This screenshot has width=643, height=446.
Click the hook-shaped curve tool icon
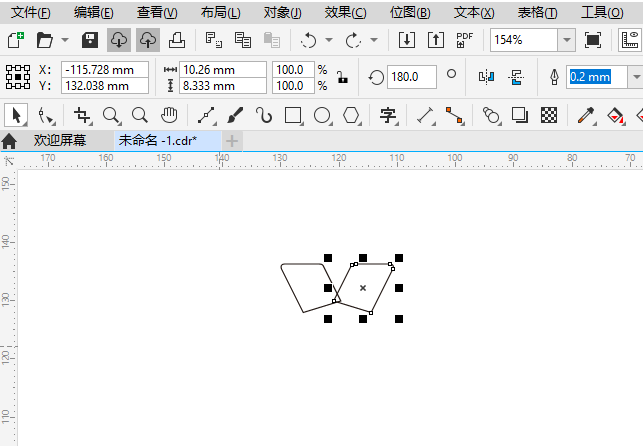pyautogui.click(x=264, y=116)
